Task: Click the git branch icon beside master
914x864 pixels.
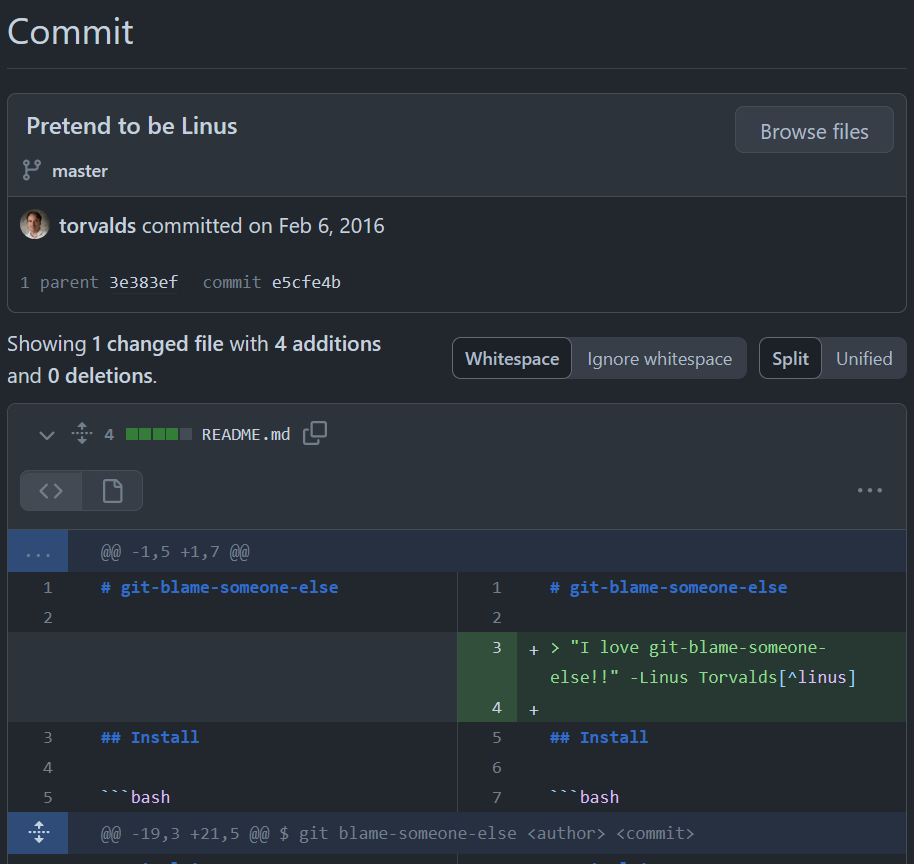Action: tap(31, 170)
